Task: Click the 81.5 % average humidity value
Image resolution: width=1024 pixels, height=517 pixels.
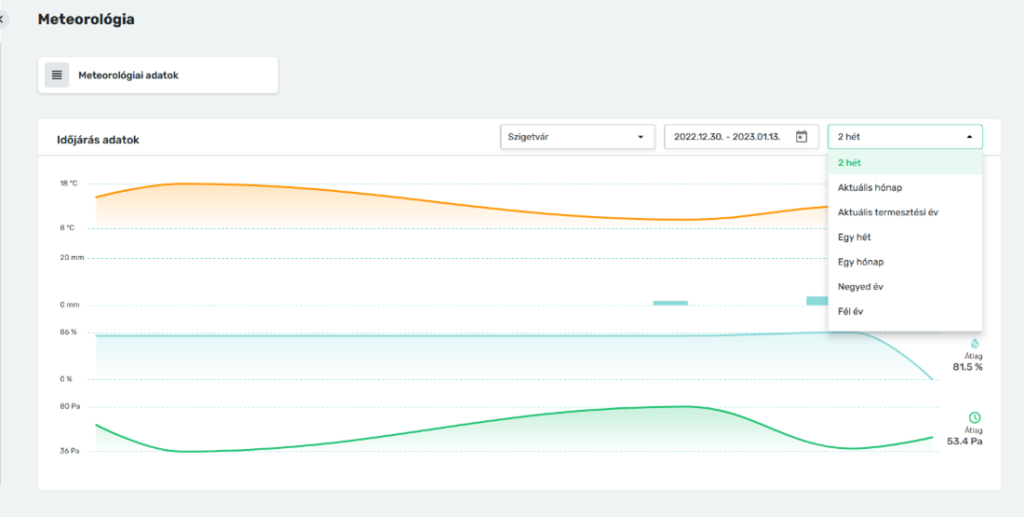Action: coord(967,367)
